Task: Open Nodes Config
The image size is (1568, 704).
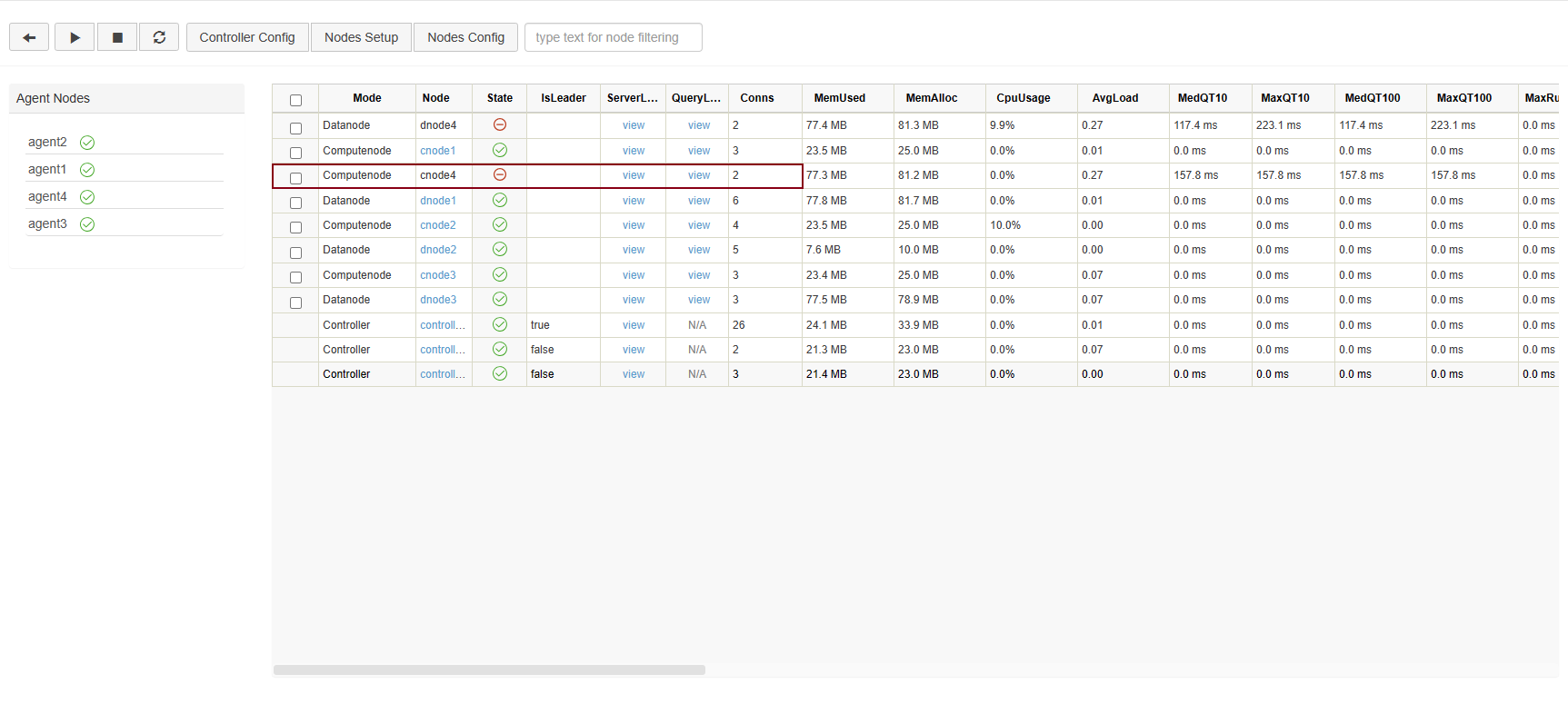Action: point(465,37)
